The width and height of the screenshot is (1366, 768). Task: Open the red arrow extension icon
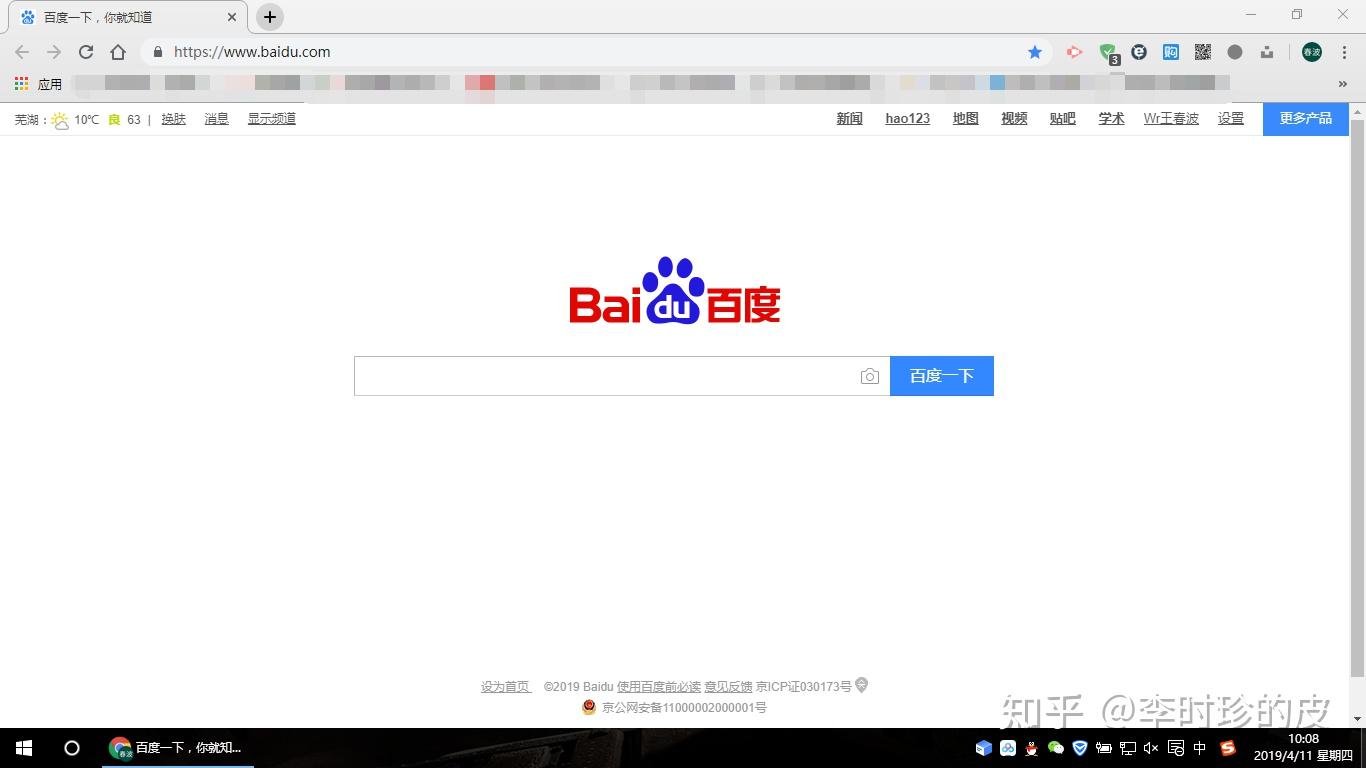1074,52
